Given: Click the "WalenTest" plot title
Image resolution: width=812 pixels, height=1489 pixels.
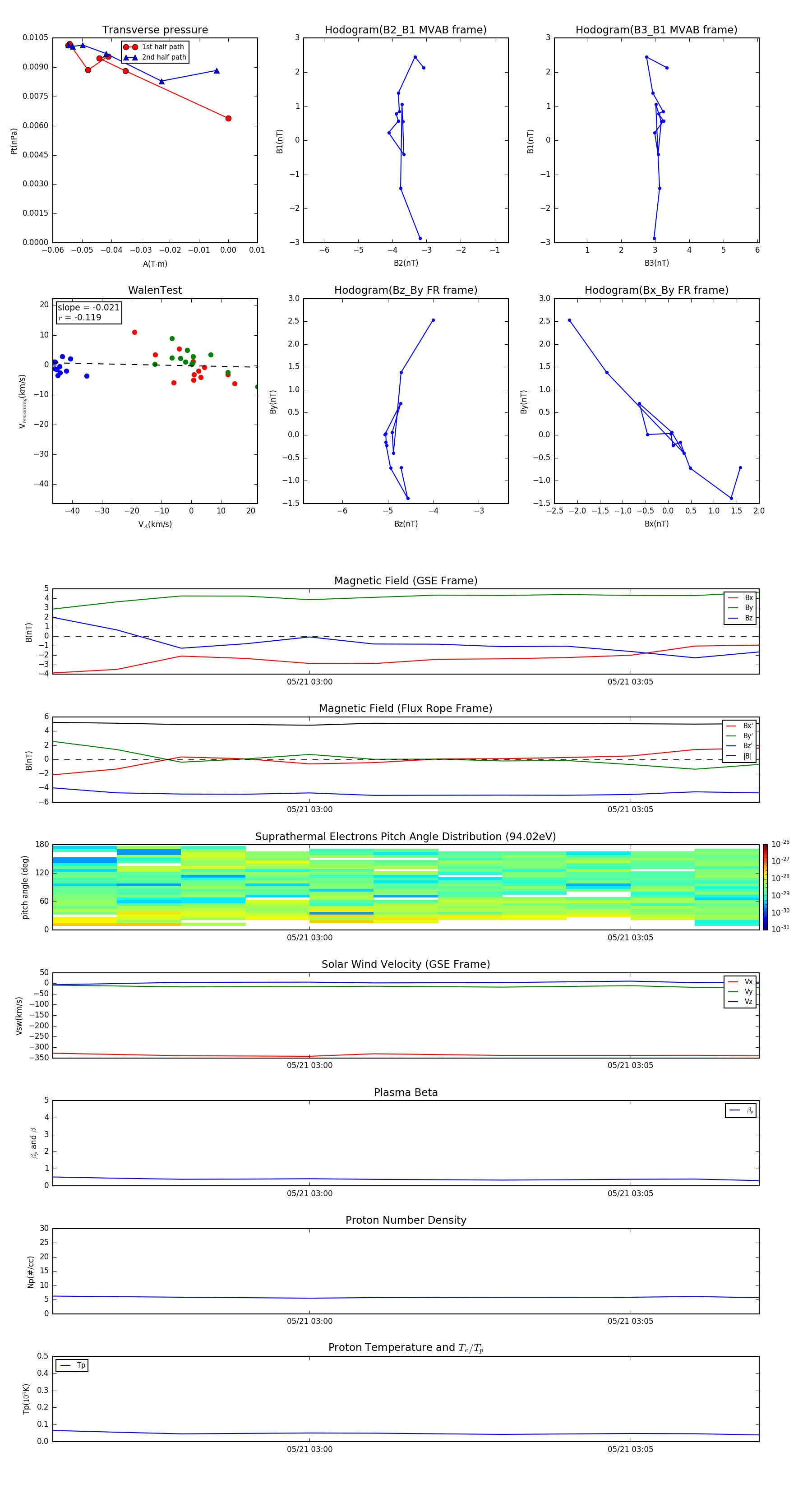Looking at the screenshot, I should pyautogui.click(x=155, y=290).
